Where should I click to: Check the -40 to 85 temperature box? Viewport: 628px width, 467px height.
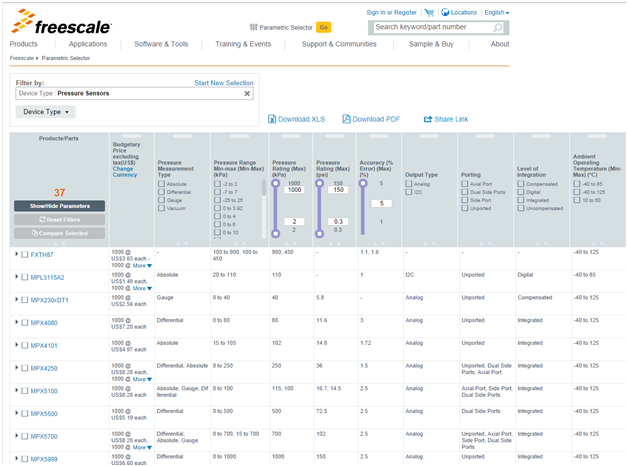click(577, 184)
